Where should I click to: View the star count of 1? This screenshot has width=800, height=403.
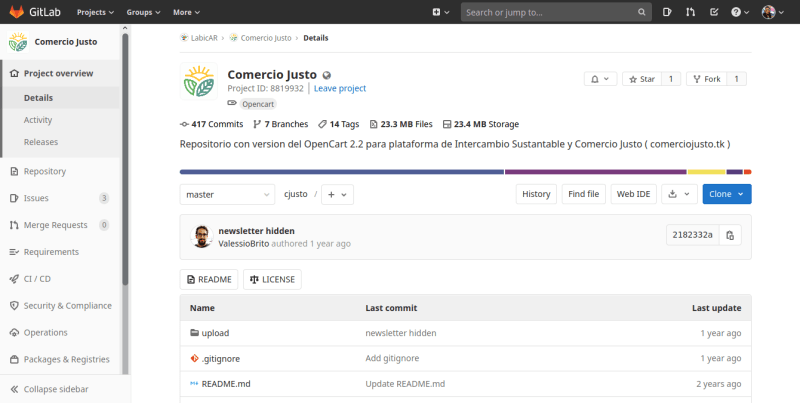pos(671,79)
